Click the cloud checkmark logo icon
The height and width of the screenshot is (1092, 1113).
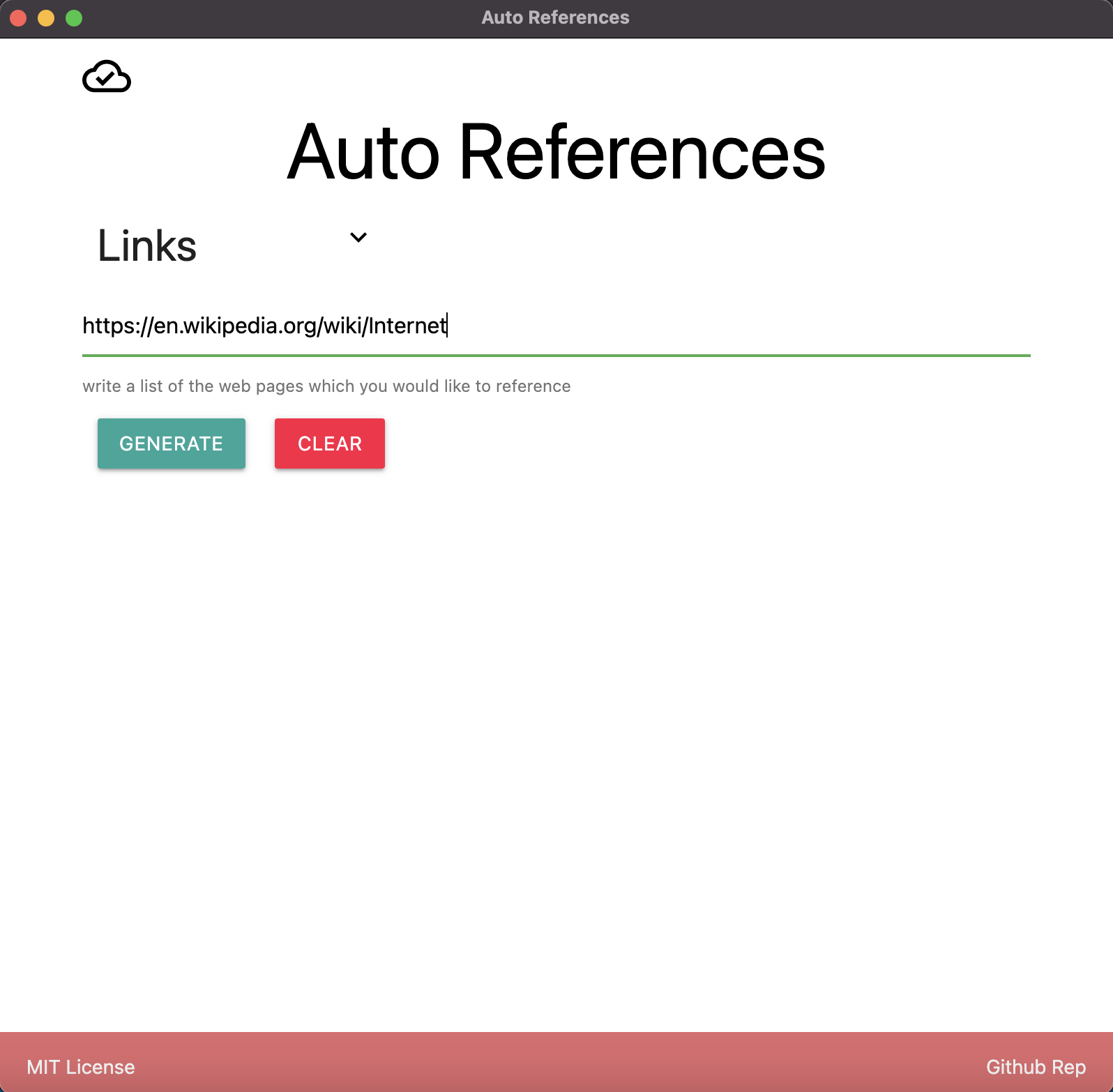coord(107,76)
